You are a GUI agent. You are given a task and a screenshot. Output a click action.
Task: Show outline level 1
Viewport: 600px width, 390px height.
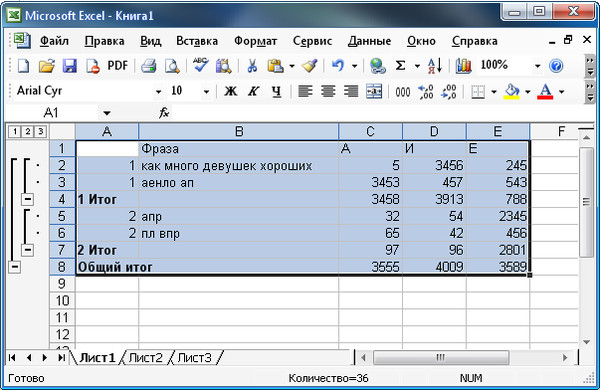pos(15,132)
